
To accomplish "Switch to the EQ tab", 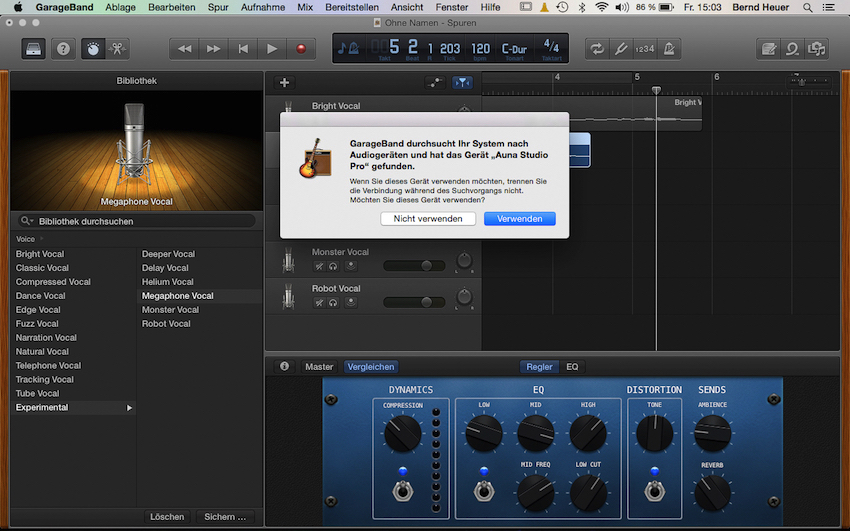I will click(x=572, y=367).
